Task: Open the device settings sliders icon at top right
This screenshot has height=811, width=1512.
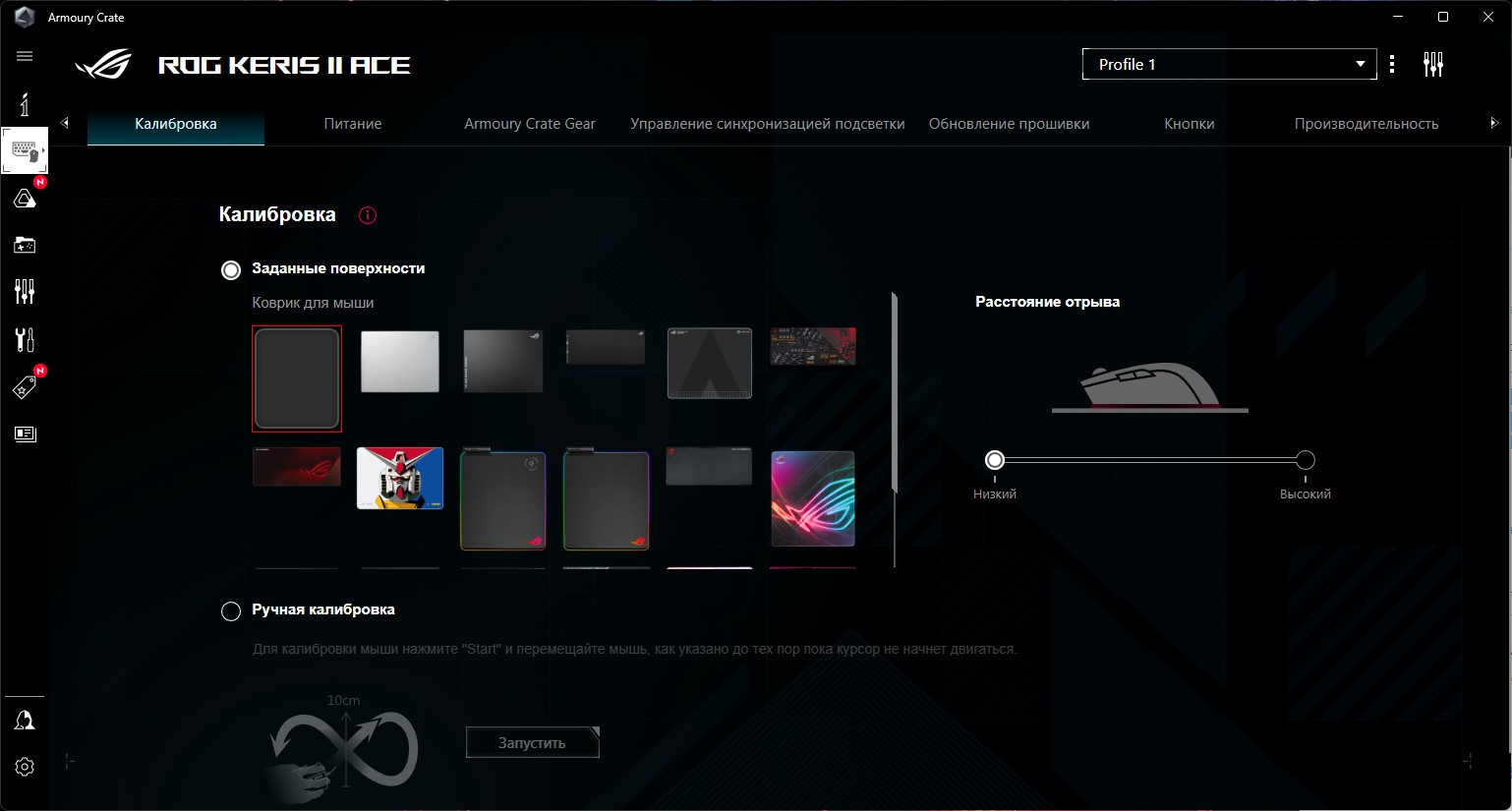Action: point(1433,65)
